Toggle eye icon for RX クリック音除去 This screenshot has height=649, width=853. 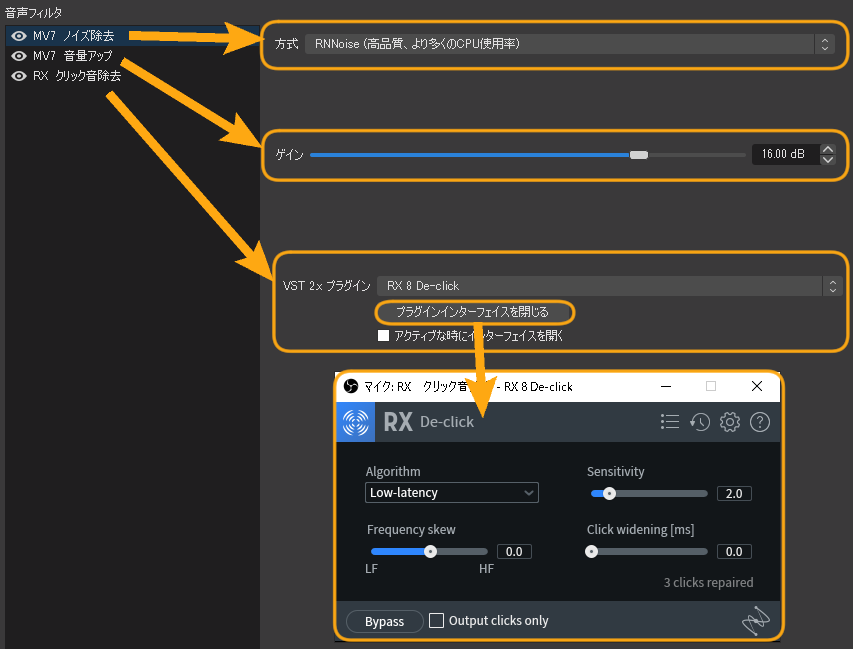18,76
